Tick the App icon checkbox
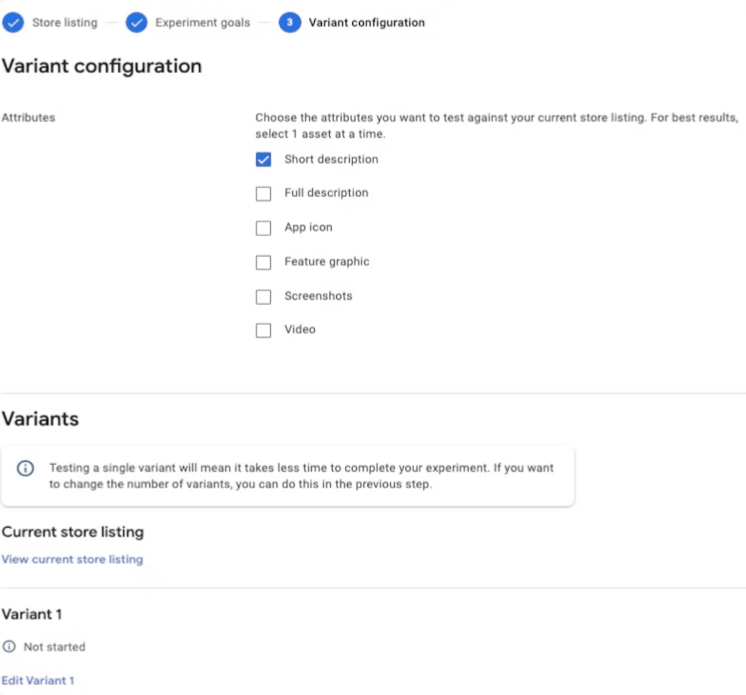 click(x=264, y=228)
